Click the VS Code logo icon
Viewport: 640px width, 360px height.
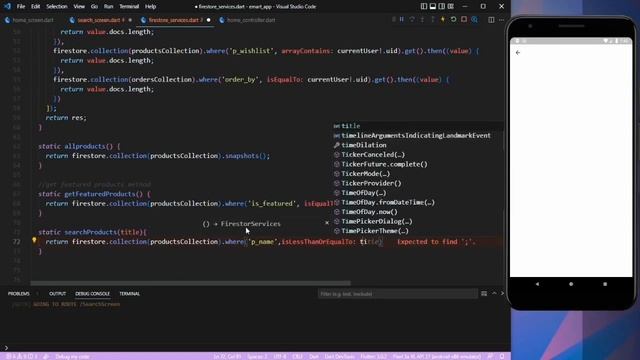[7, 7]
